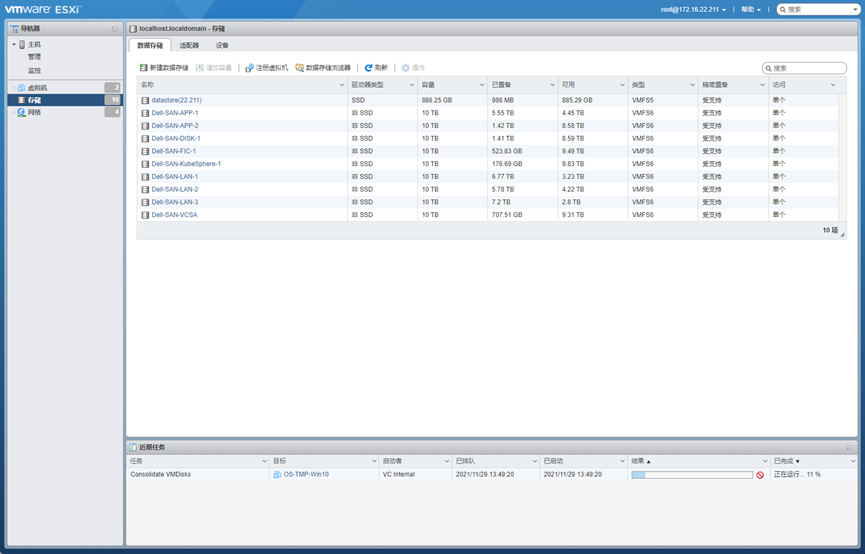This screenshot has height=554, width=865.
Task: Minimize the Navigator panel with its icon
Action: [x=114, y=29]
